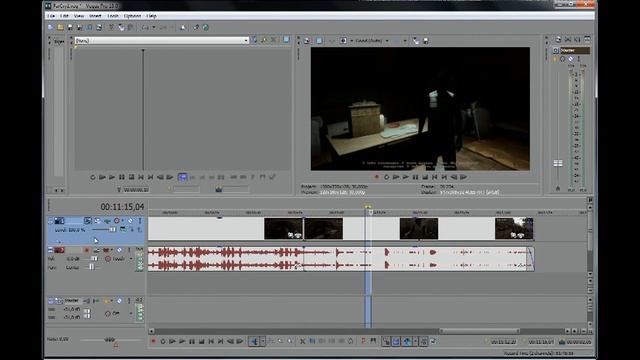Screen dimensions: 640x360
Task: Open the Help menu
Action: point(151,16)
